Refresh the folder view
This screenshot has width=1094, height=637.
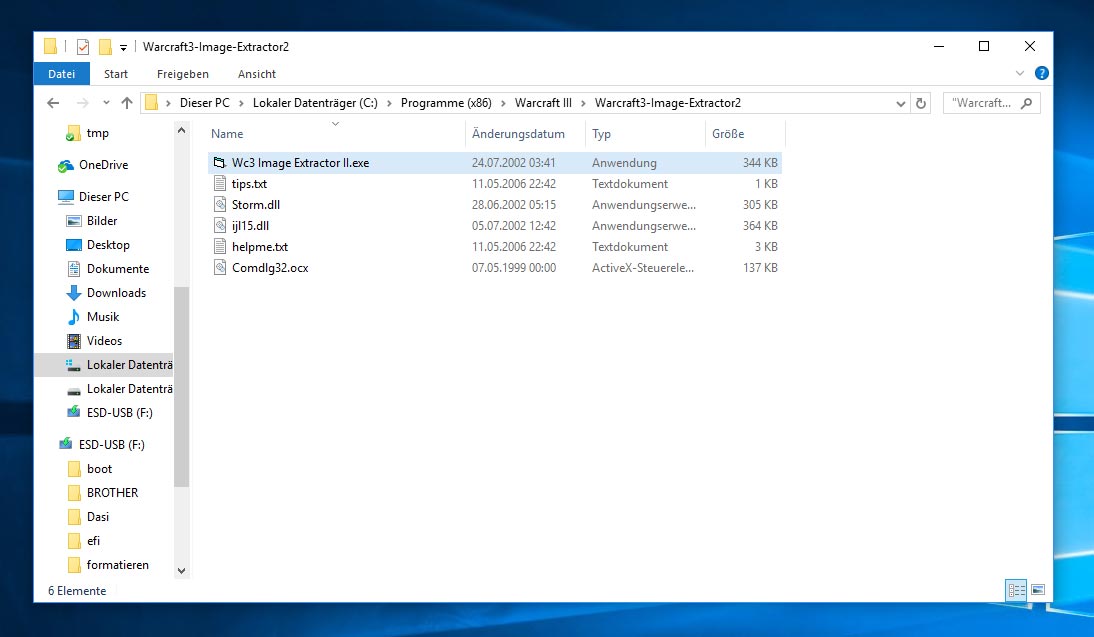click(x=921, y=103)
